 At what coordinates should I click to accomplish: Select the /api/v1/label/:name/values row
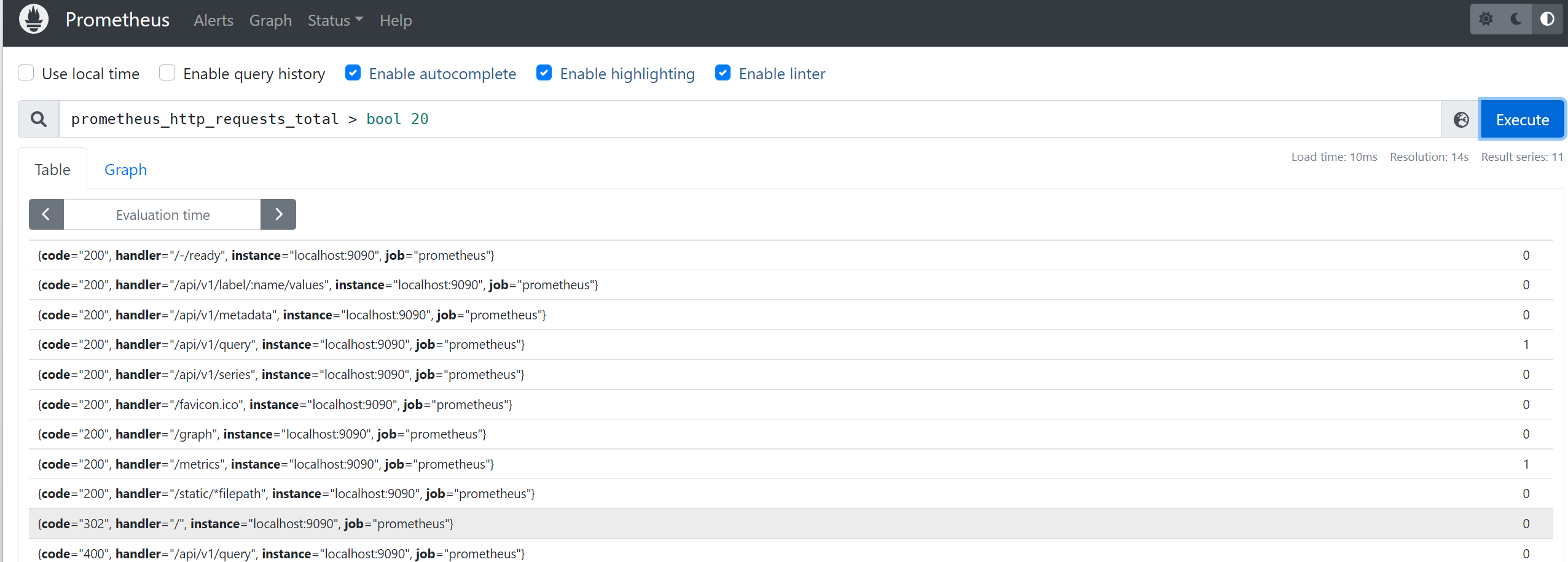tap(791, 285)
